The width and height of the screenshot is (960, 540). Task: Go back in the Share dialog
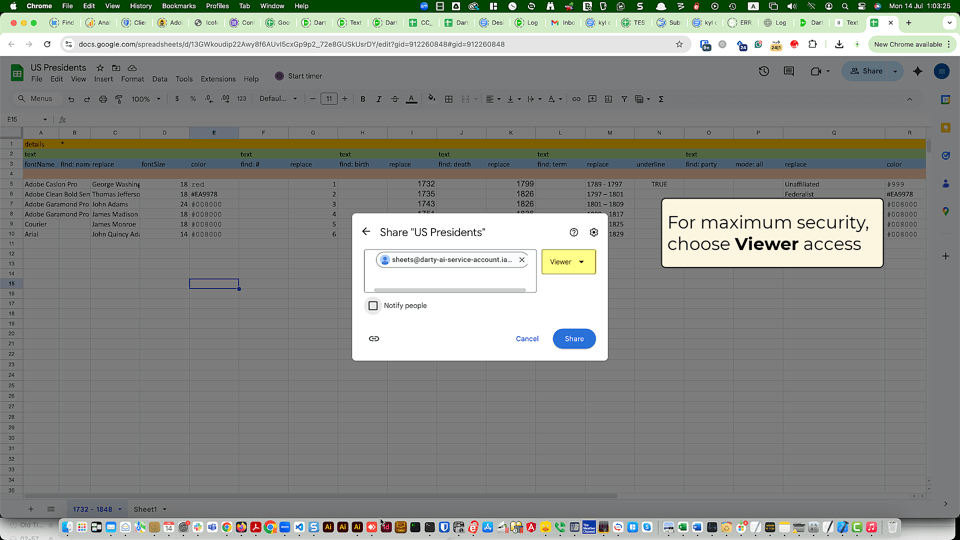coord(366,232)
